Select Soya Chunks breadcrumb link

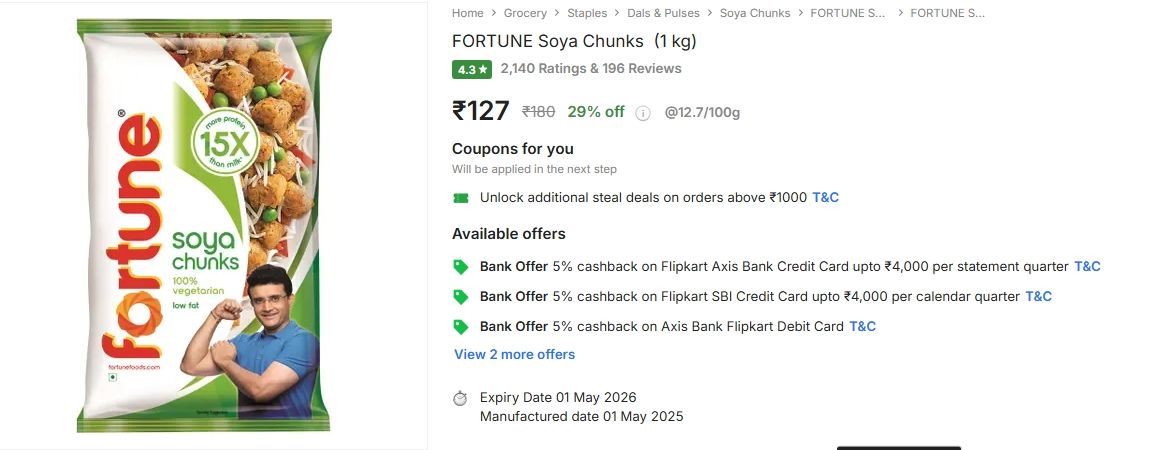coord(755,13)
